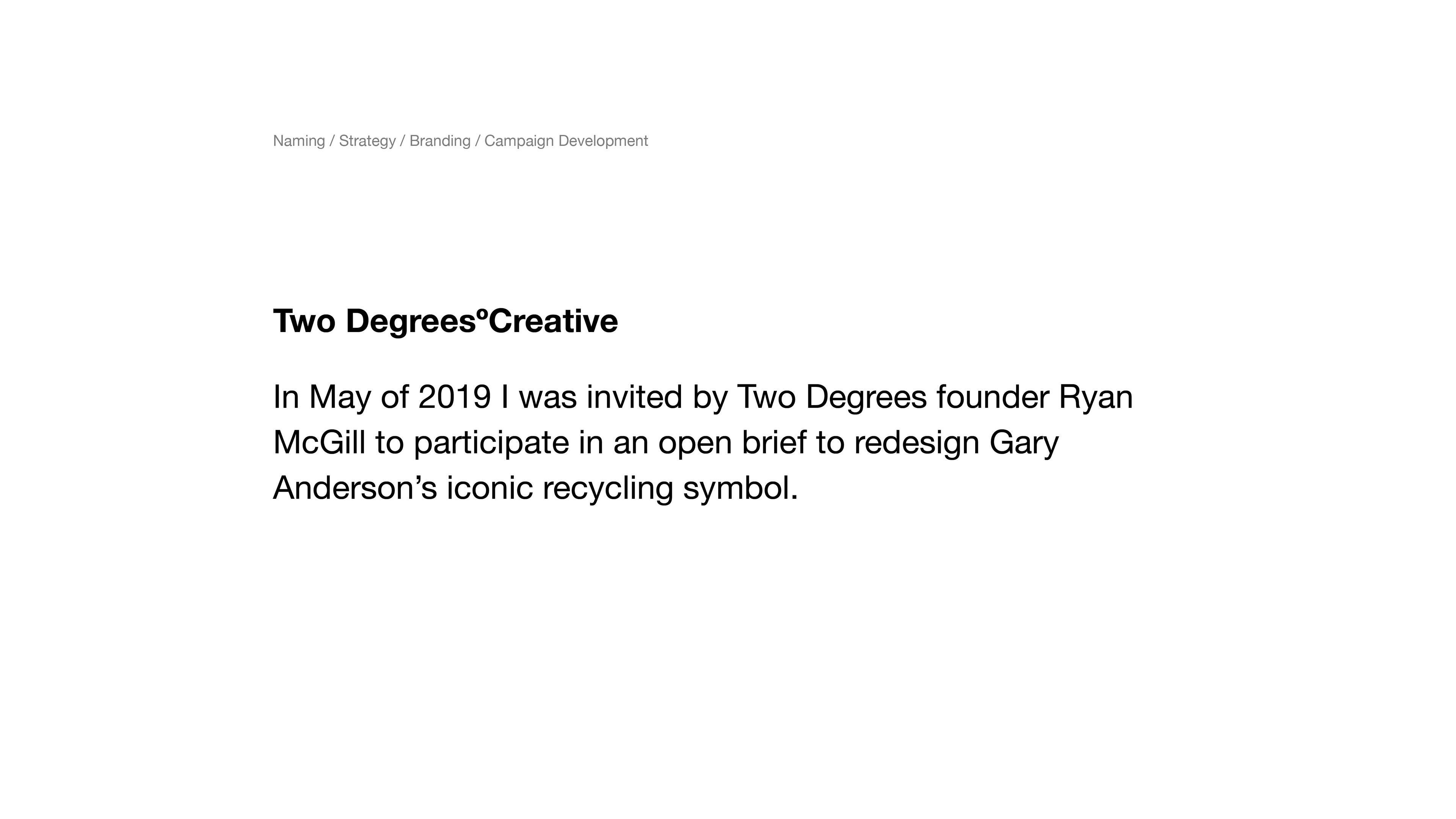
Task: Click "Campaign Development" text
Action: (x=566, y=141)
